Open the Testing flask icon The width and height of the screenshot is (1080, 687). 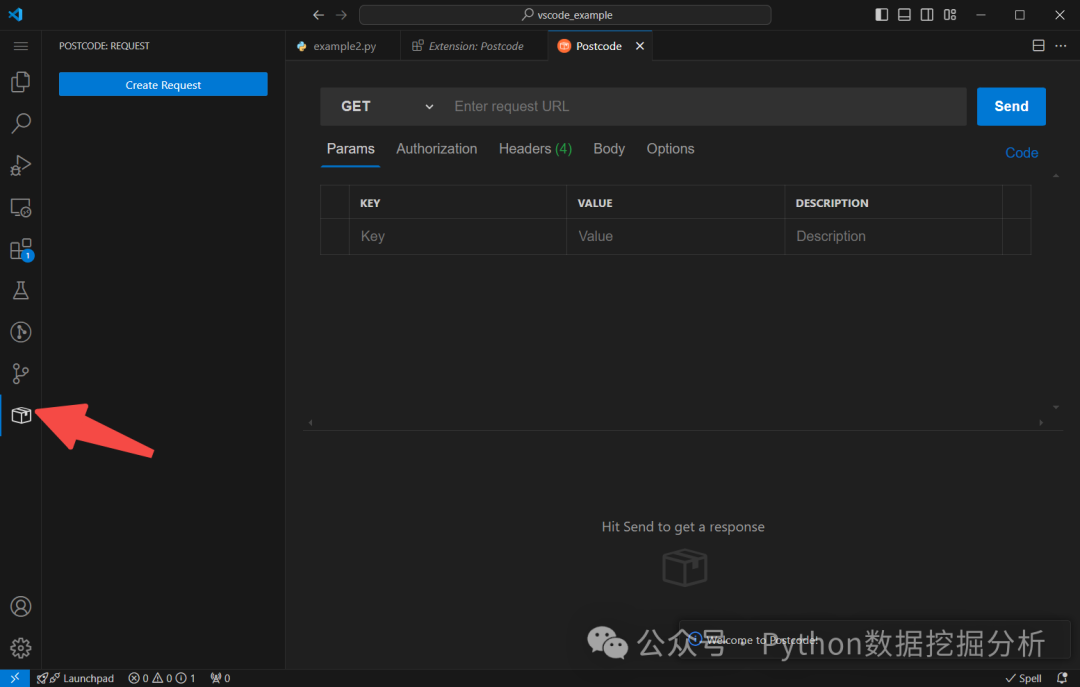[21, 291]
